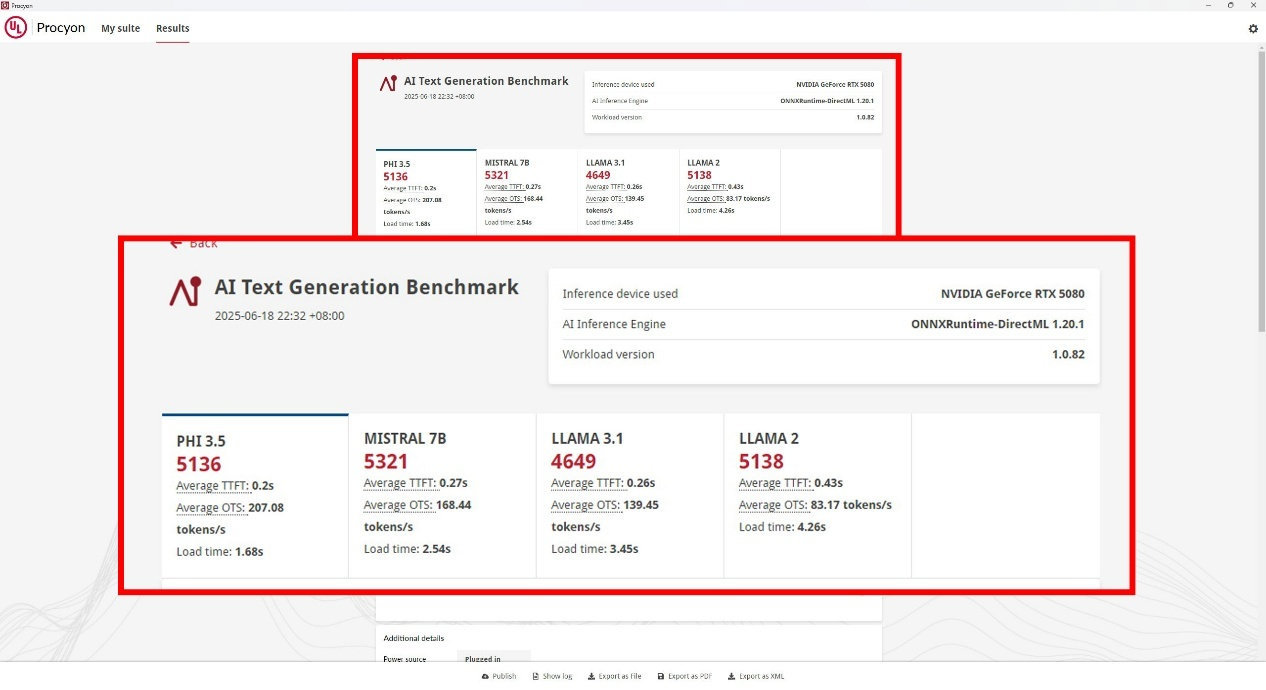This screenshot has height=690, width=1266.
Task: Show log for this benchmark run
Action: pos(552,676)
